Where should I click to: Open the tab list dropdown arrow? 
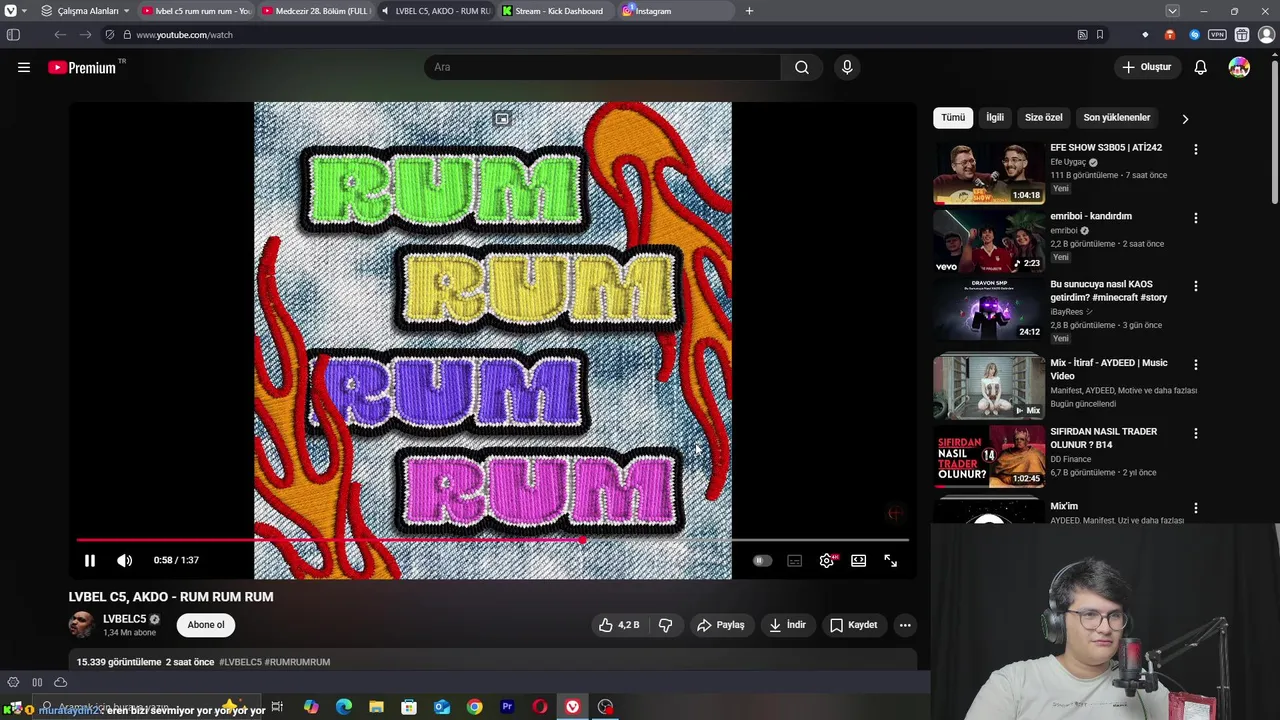pyautogui.click(x=1172, y=11)
